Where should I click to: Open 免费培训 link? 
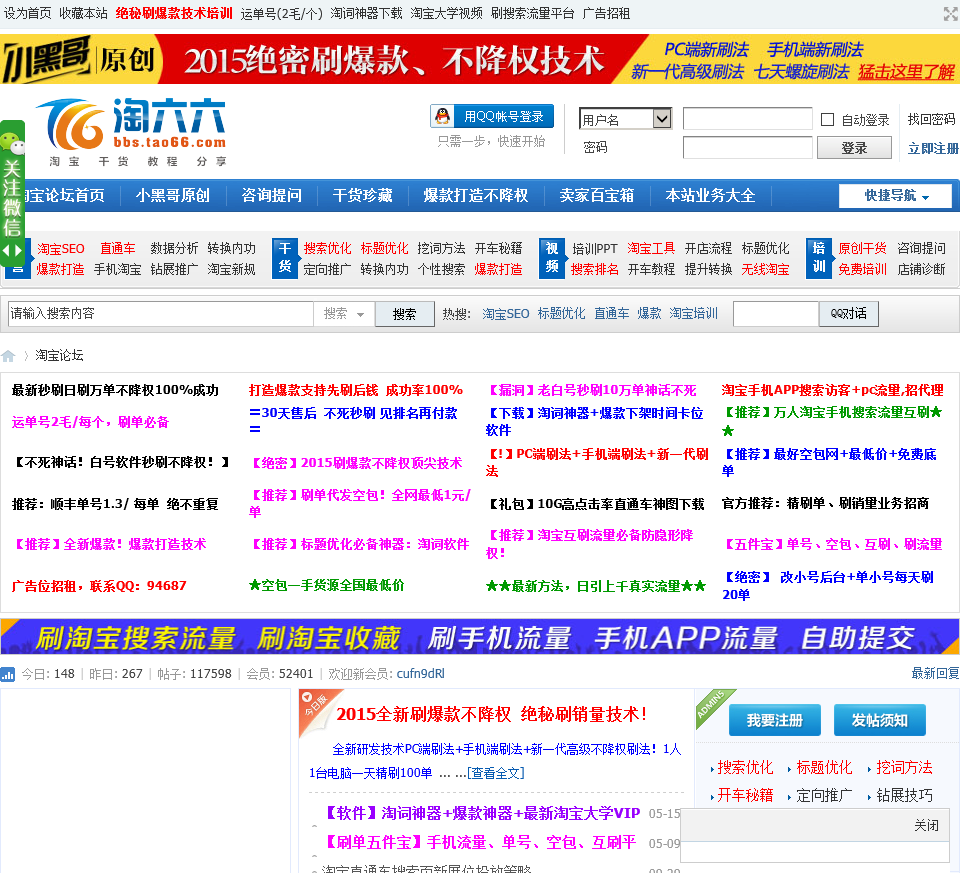[862, 269]
